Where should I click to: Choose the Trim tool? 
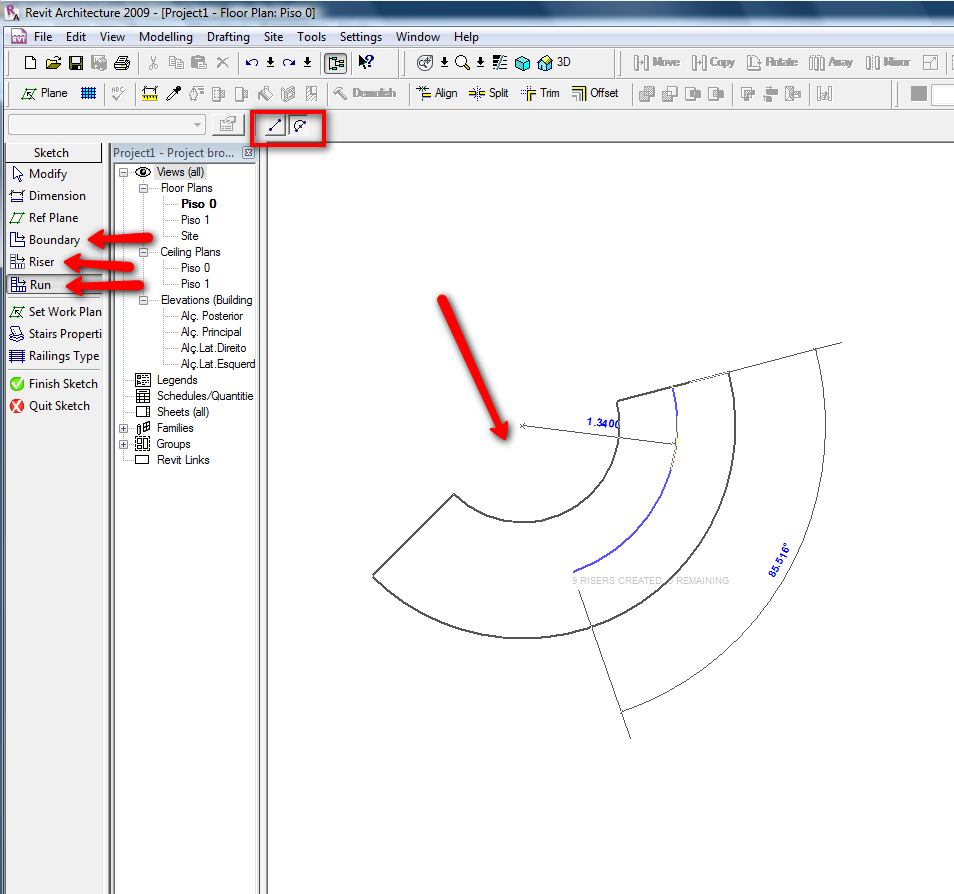coord(540,93)
